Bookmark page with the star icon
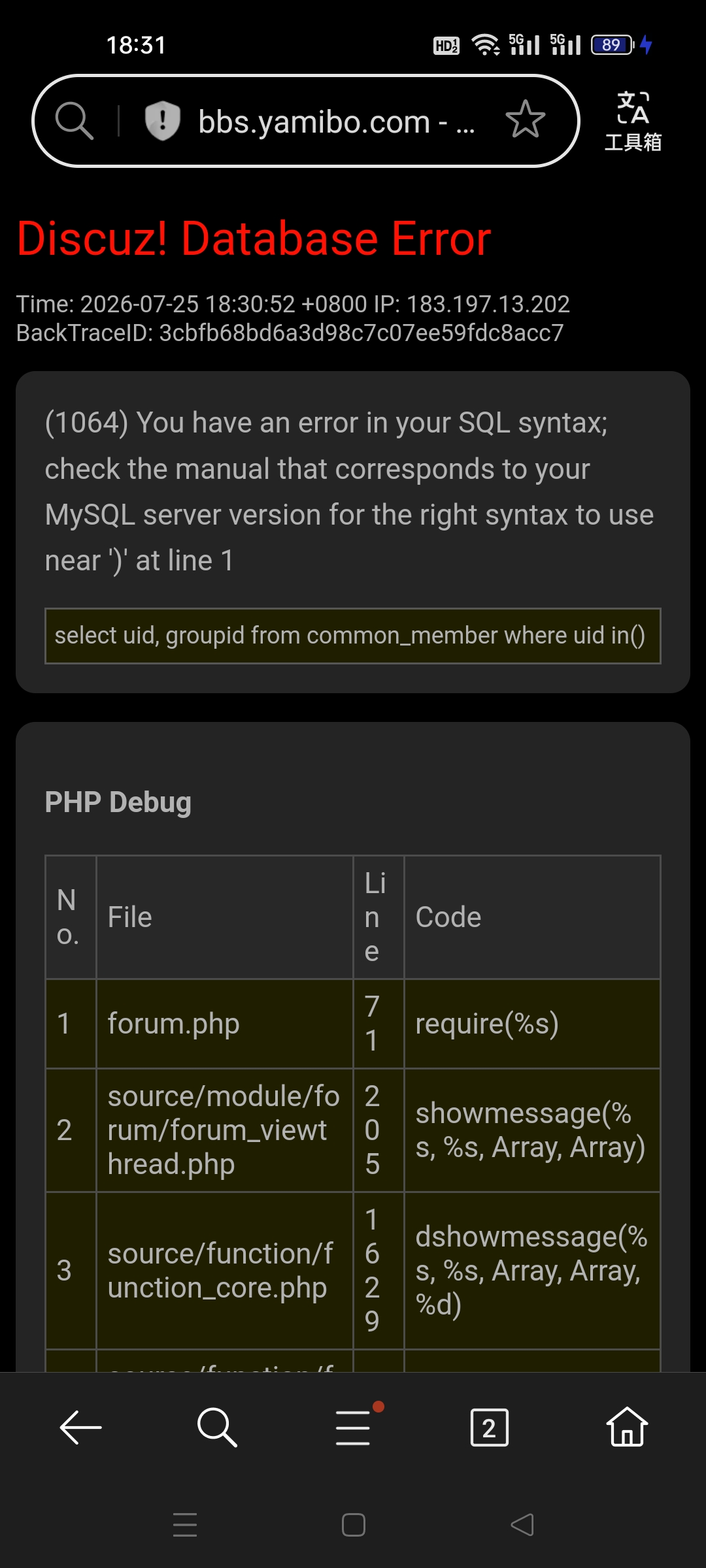The width and height of the screenshot is (706, 1568). pos(525,120)
